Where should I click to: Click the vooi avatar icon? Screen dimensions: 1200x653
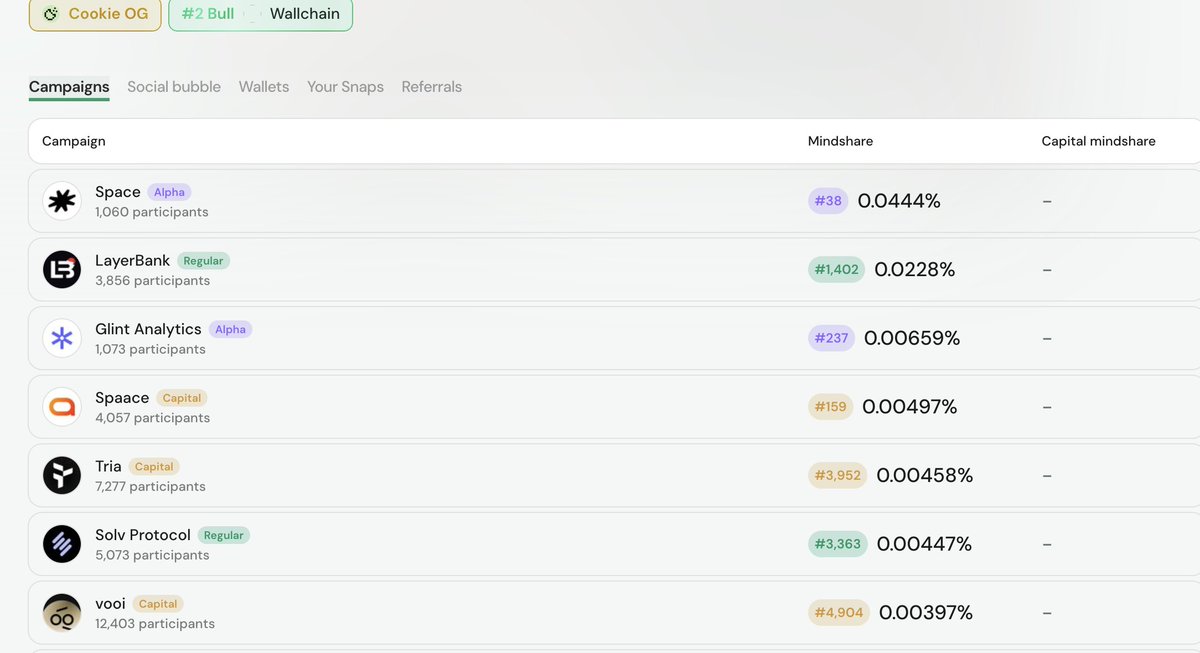62,612
